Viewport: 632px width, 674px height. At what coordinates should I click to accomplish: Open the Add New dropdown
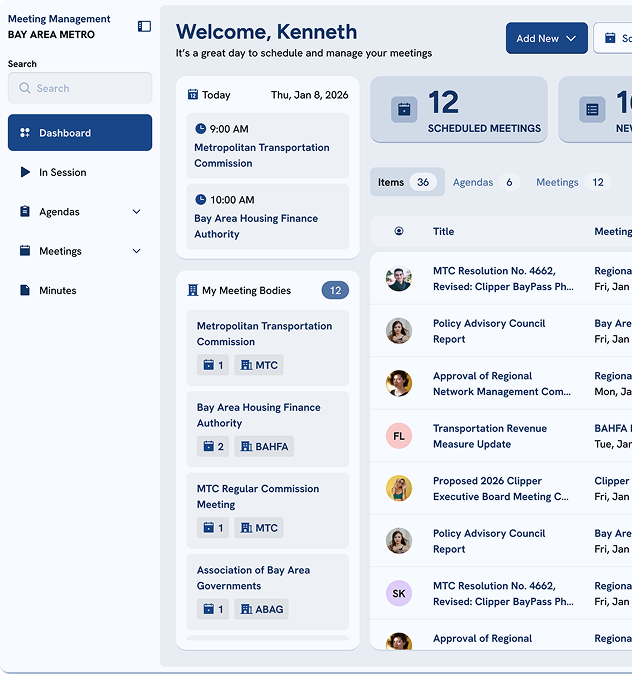pos(546,38)
